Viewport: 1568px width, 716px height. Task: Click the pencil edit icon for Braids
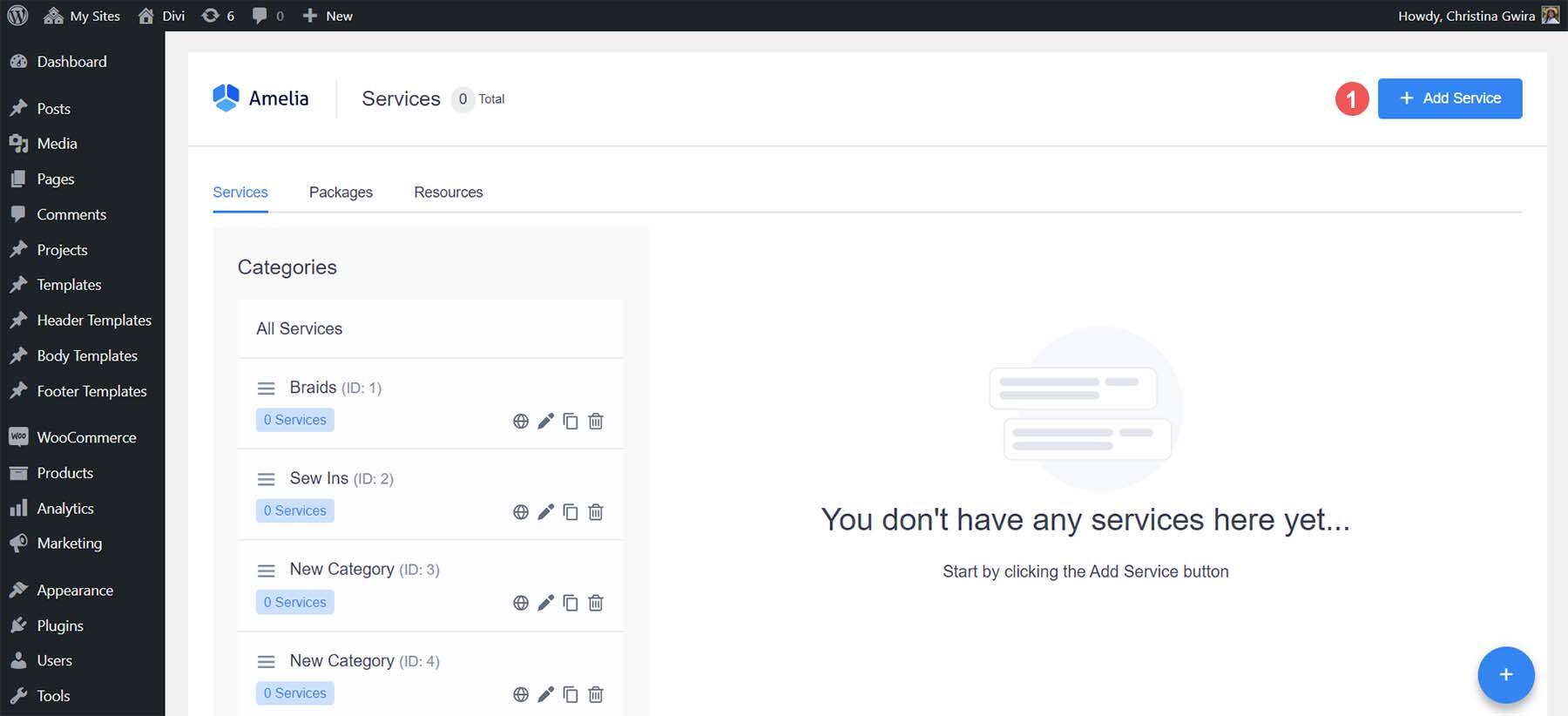(545, 422)
